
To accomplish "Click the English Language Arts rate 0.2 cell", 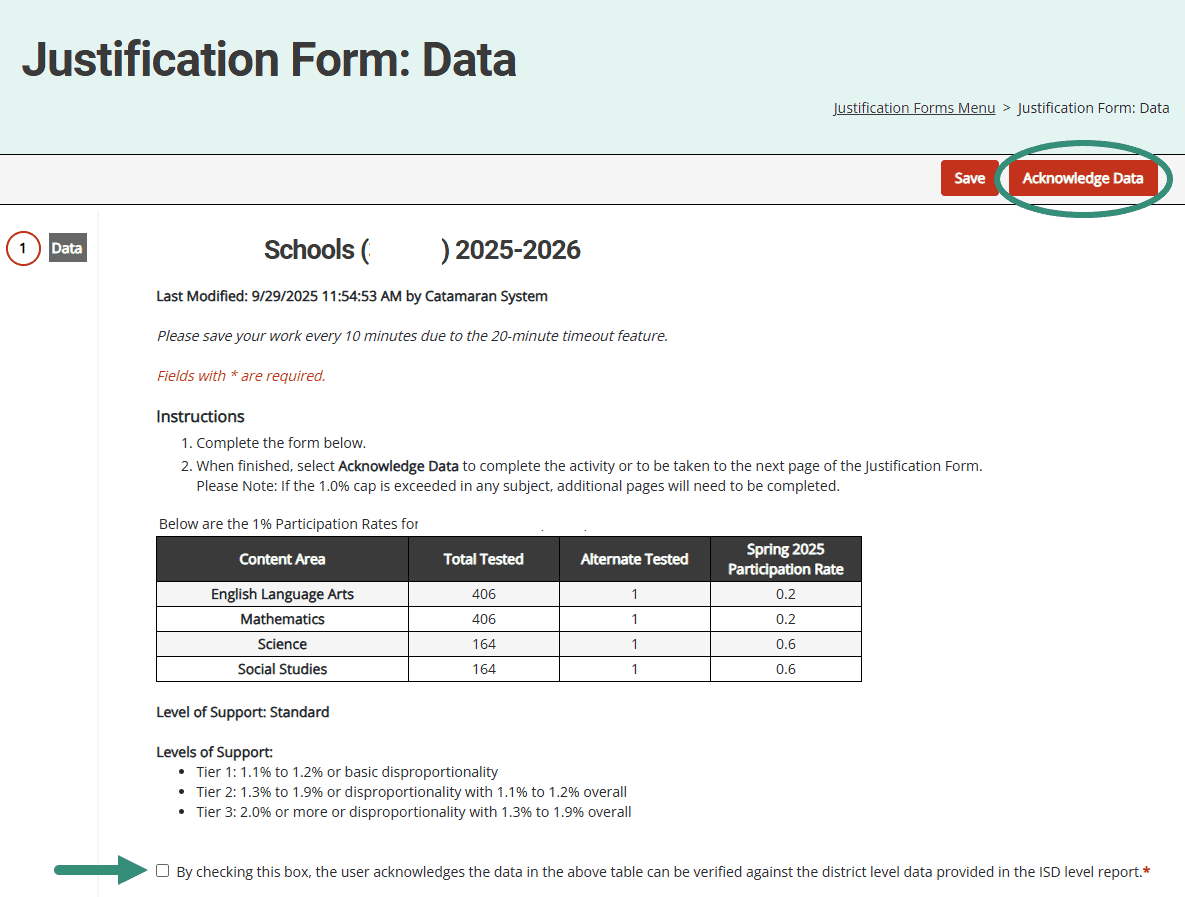I will pyautogui.click(x=786, y=594).
